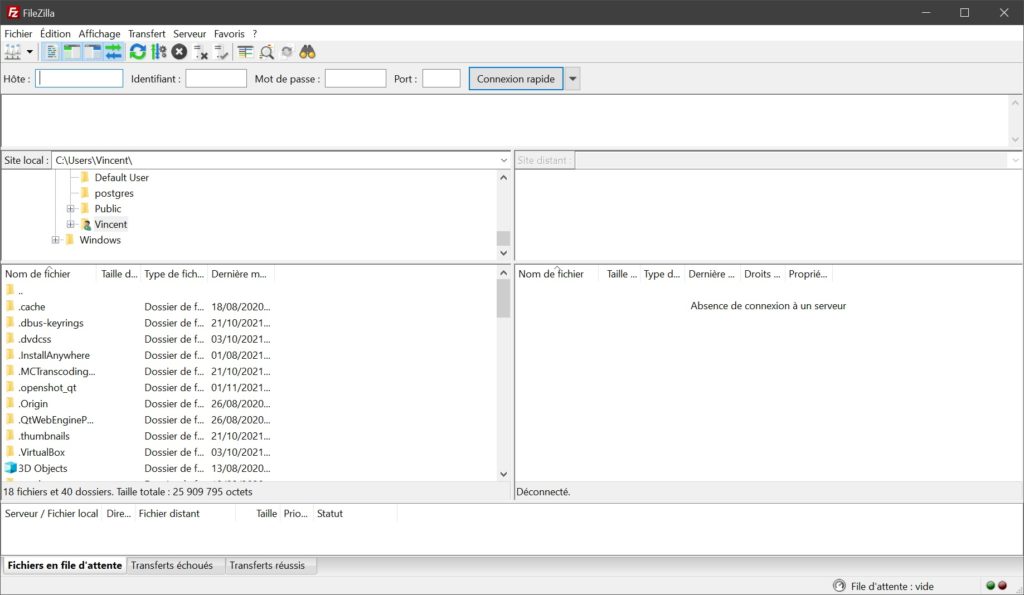Open the Édition menu
This screenshot has height=595, width=1024.
pos(56,34)
